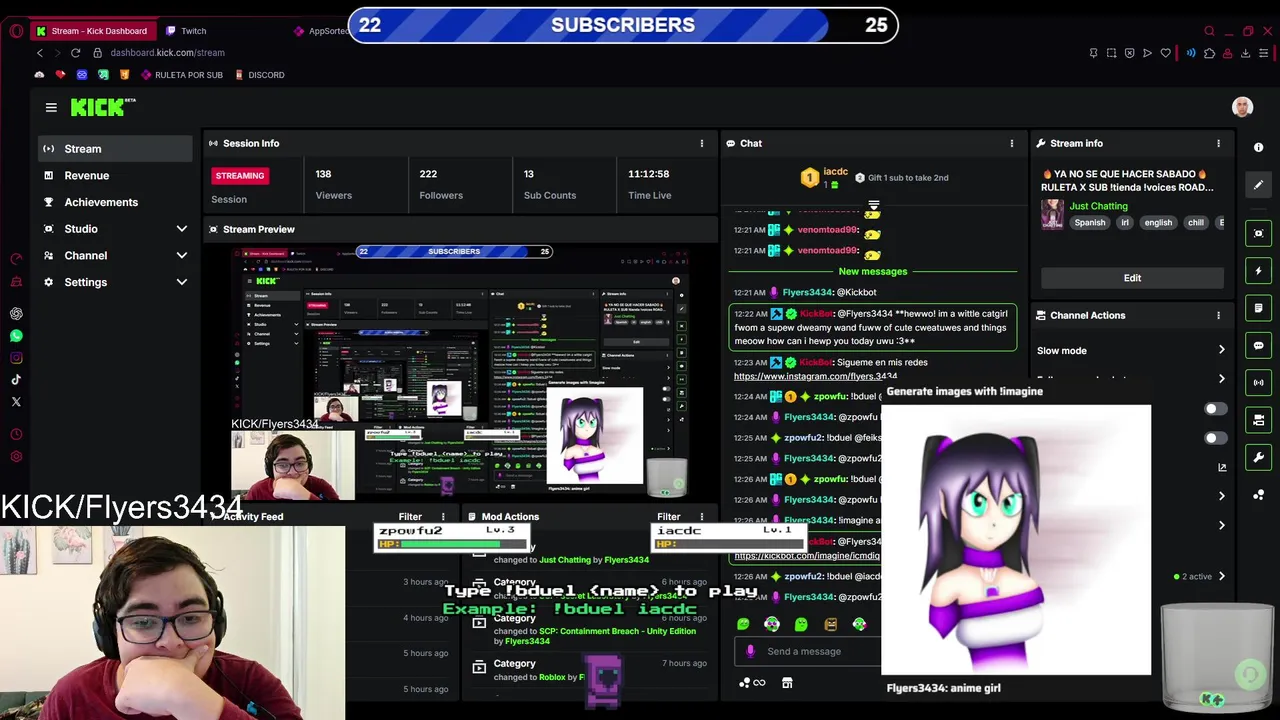The height and width of the screenshot is (720, 1280).
Task: Toggle the wrench widget icon in right toolbar
Action: 1259,457
